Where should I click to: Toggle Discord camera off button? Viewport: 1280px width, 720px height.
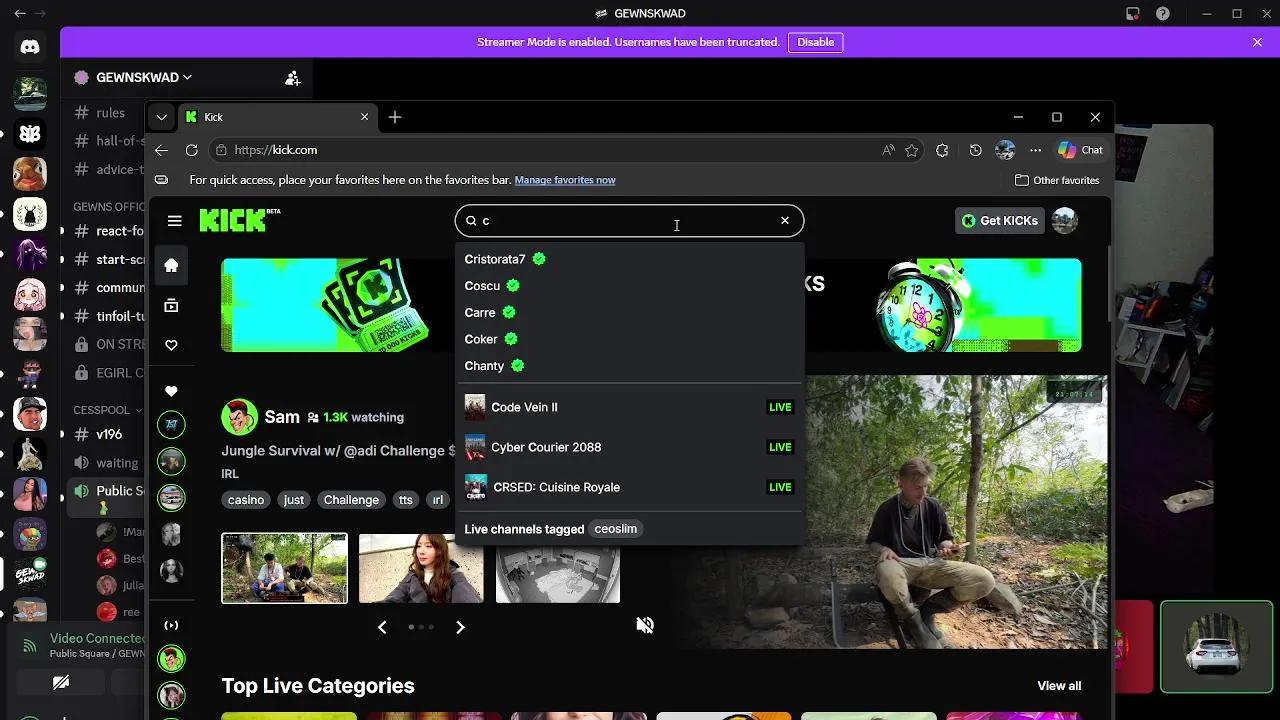coord(61,682)
